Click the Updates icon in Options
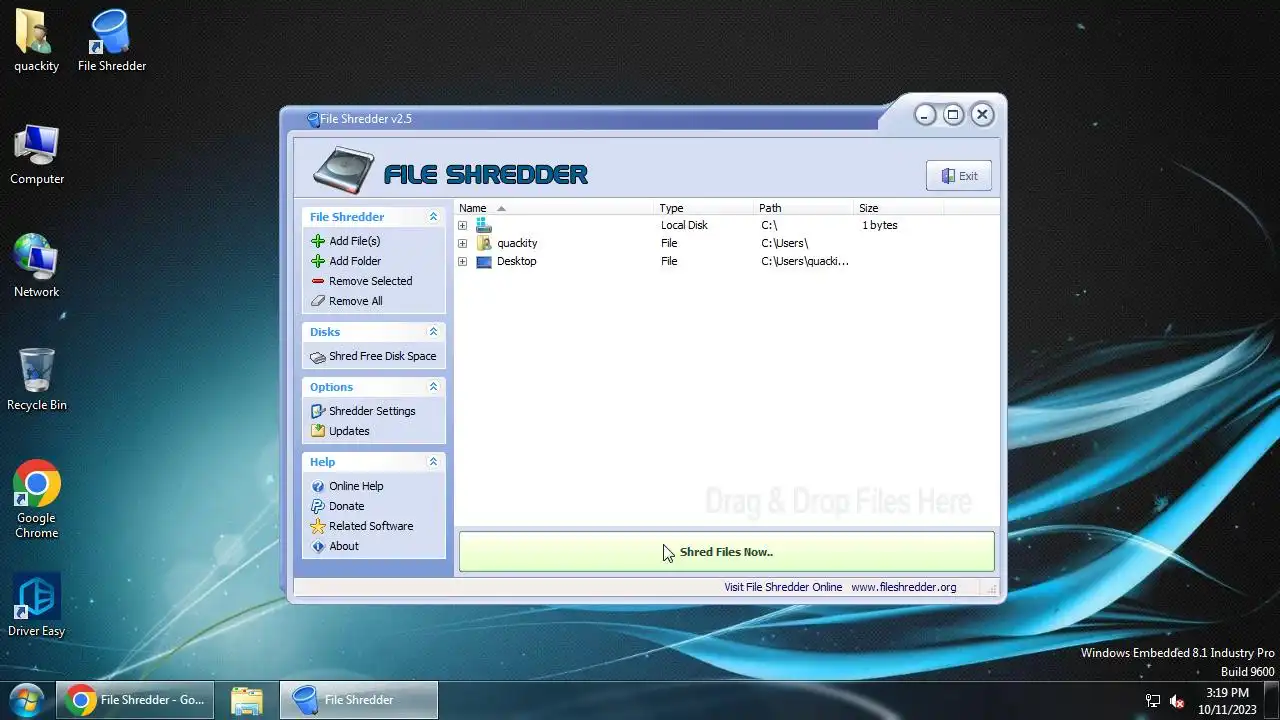1280x720 pixels. [x=318, y=431]
